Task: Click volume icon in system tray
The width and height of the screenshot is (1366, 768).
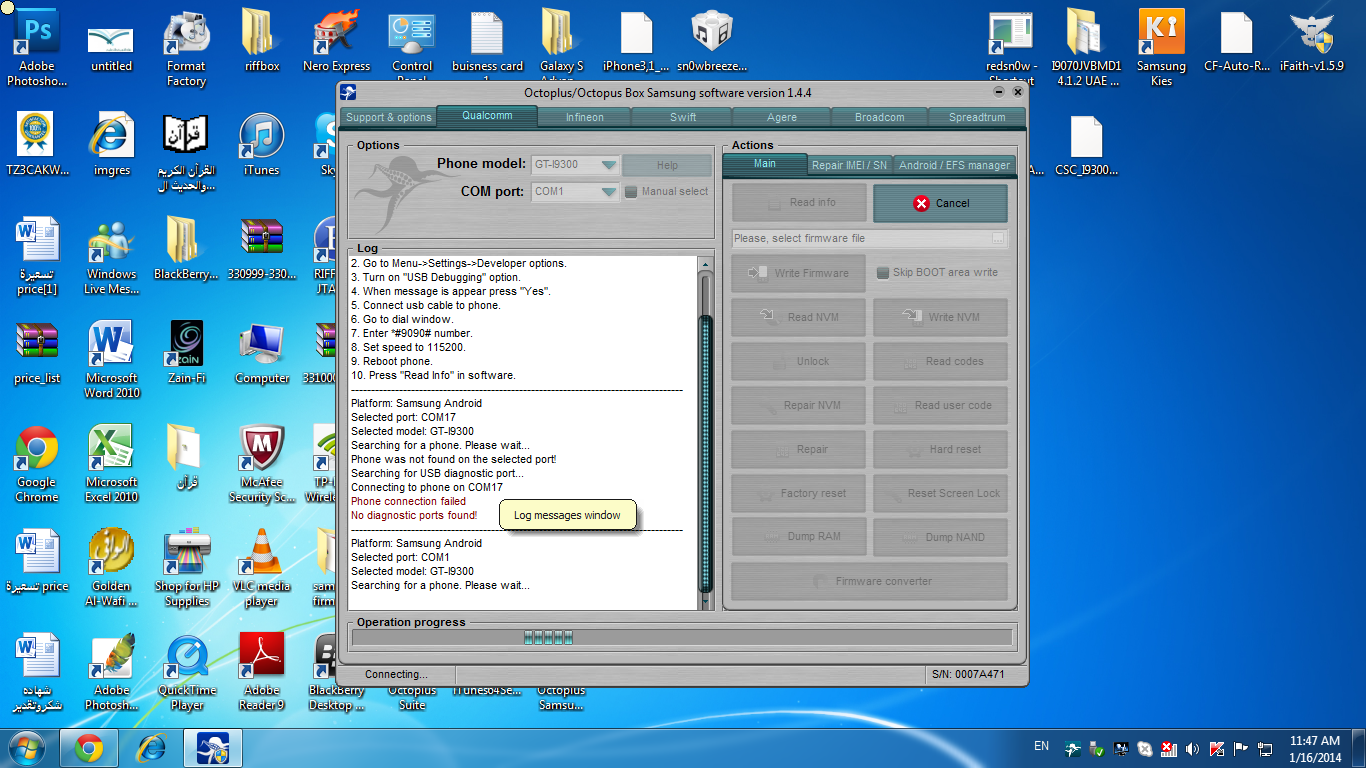Action: [x=1191, y=748]
